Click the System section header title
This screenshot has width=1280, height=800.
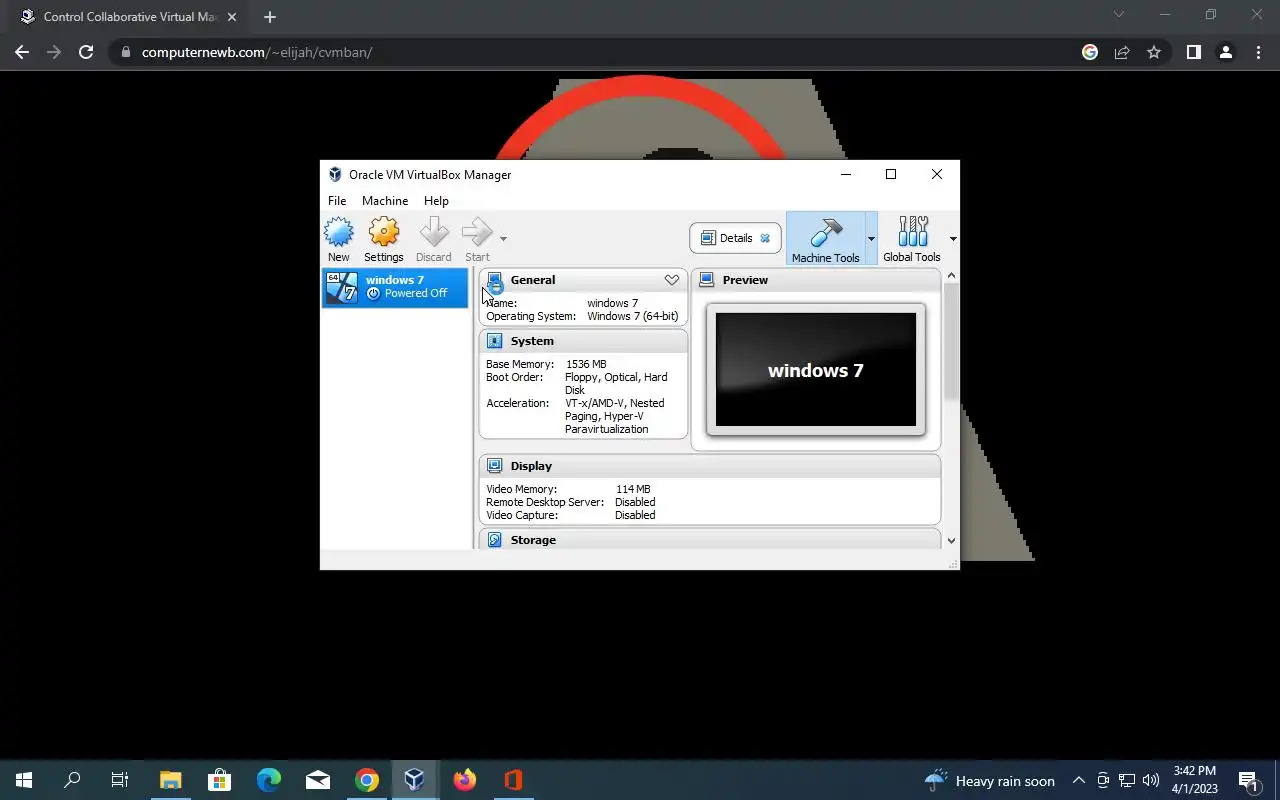[532, 341]
